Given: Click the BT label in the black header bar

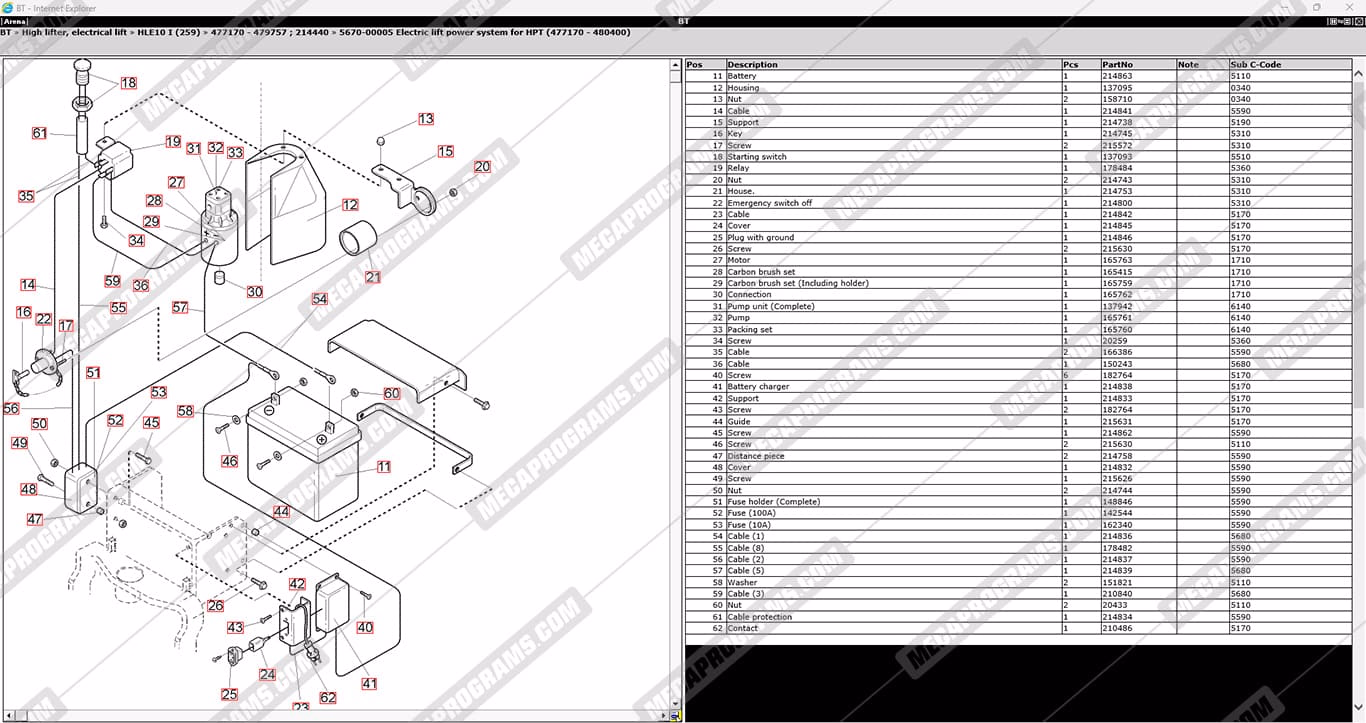Looking at the screenshot, I should pos(683,21).
